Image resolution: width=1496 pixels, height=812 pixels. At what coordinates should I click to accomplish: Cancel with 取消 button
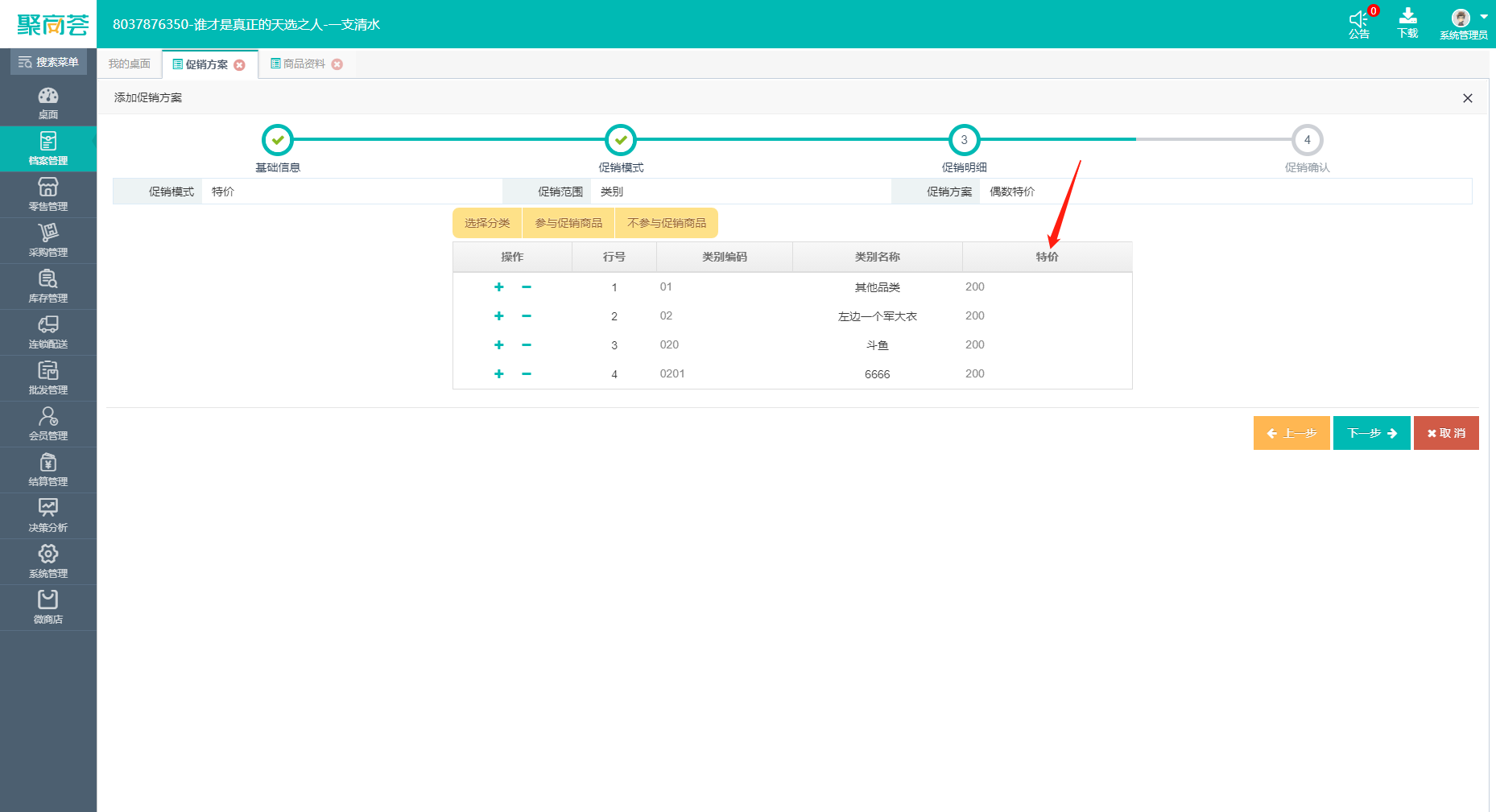point(1446,433)
